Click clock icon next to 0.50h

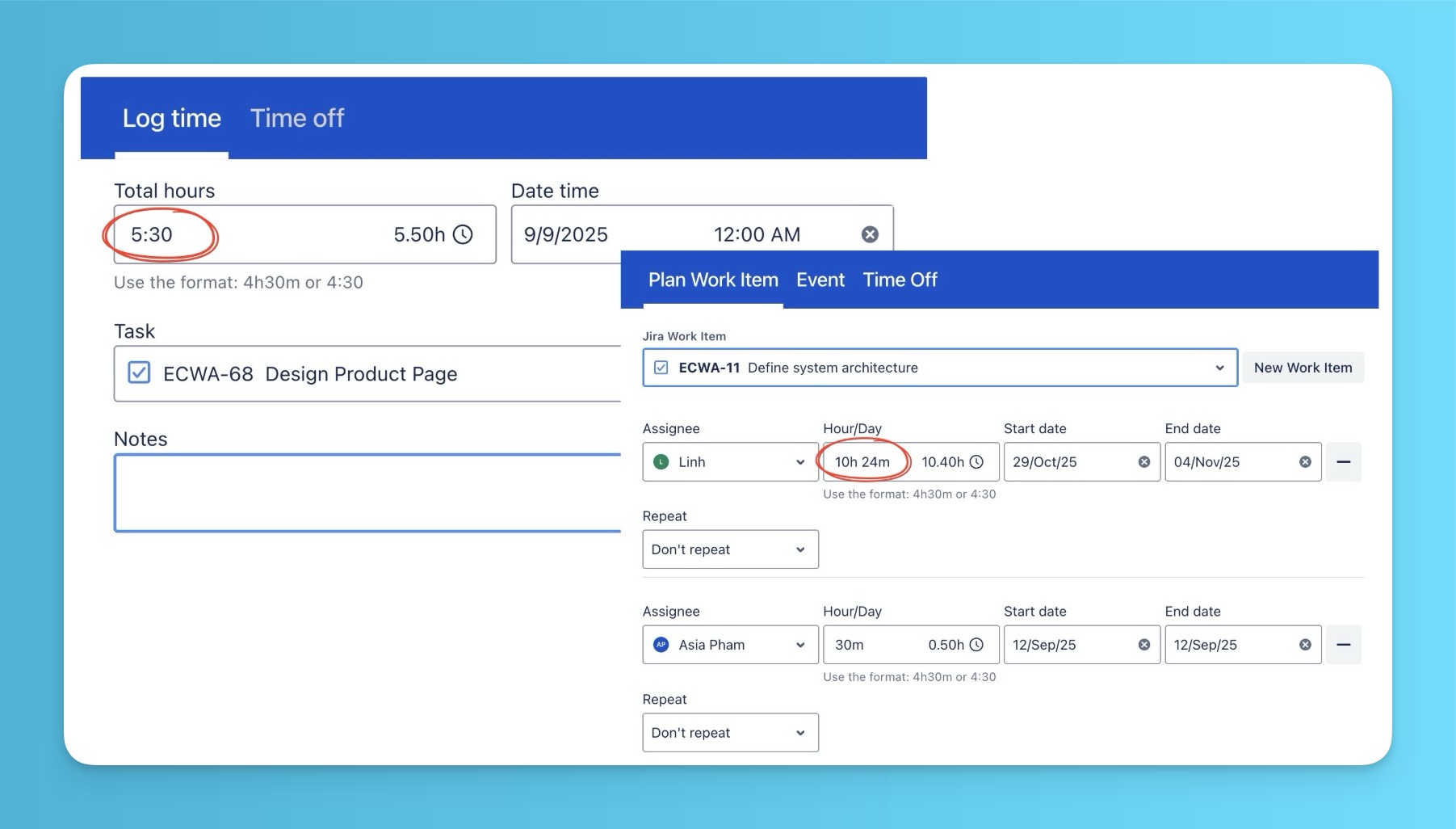tap(976, 645)
